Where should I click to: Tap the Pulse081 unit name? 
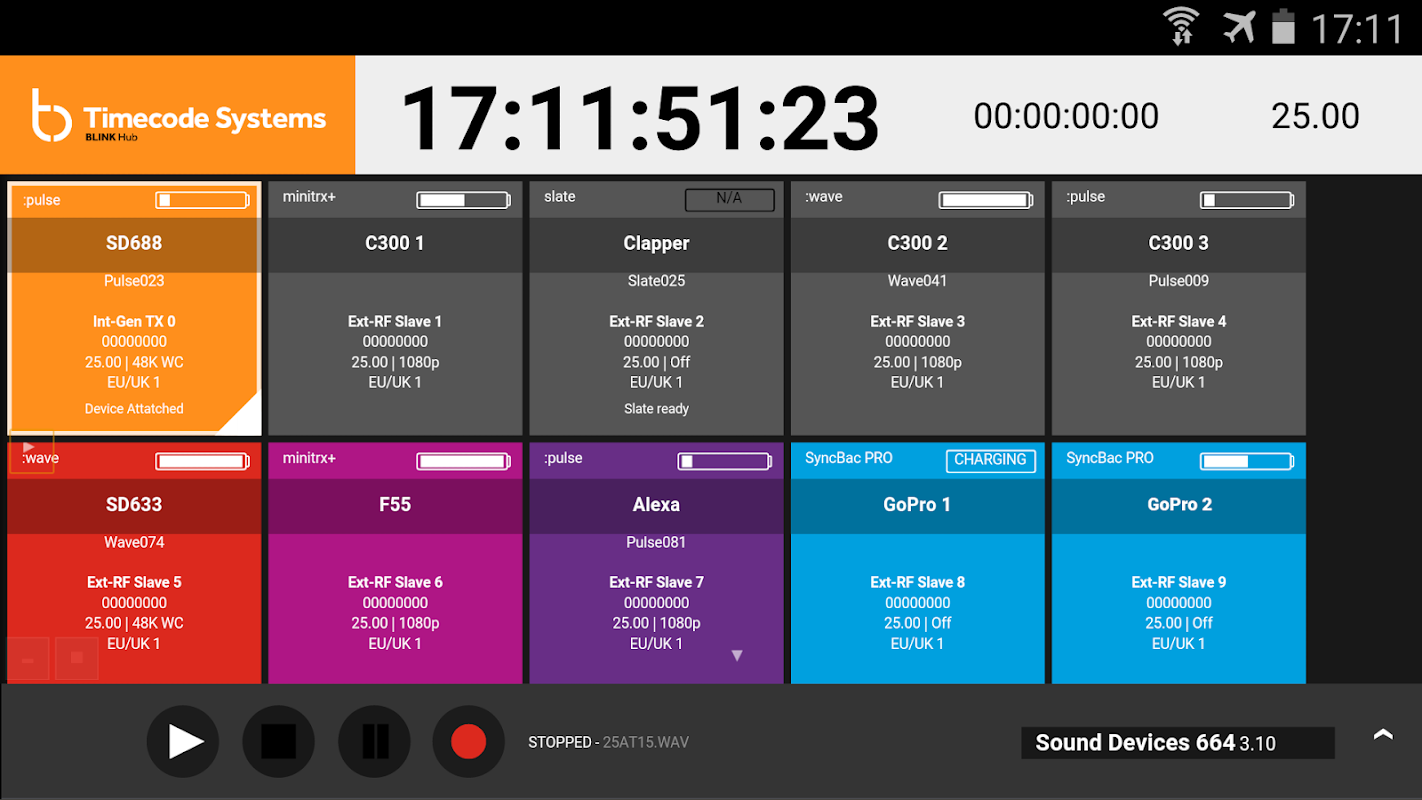click(x=656, y=542)
